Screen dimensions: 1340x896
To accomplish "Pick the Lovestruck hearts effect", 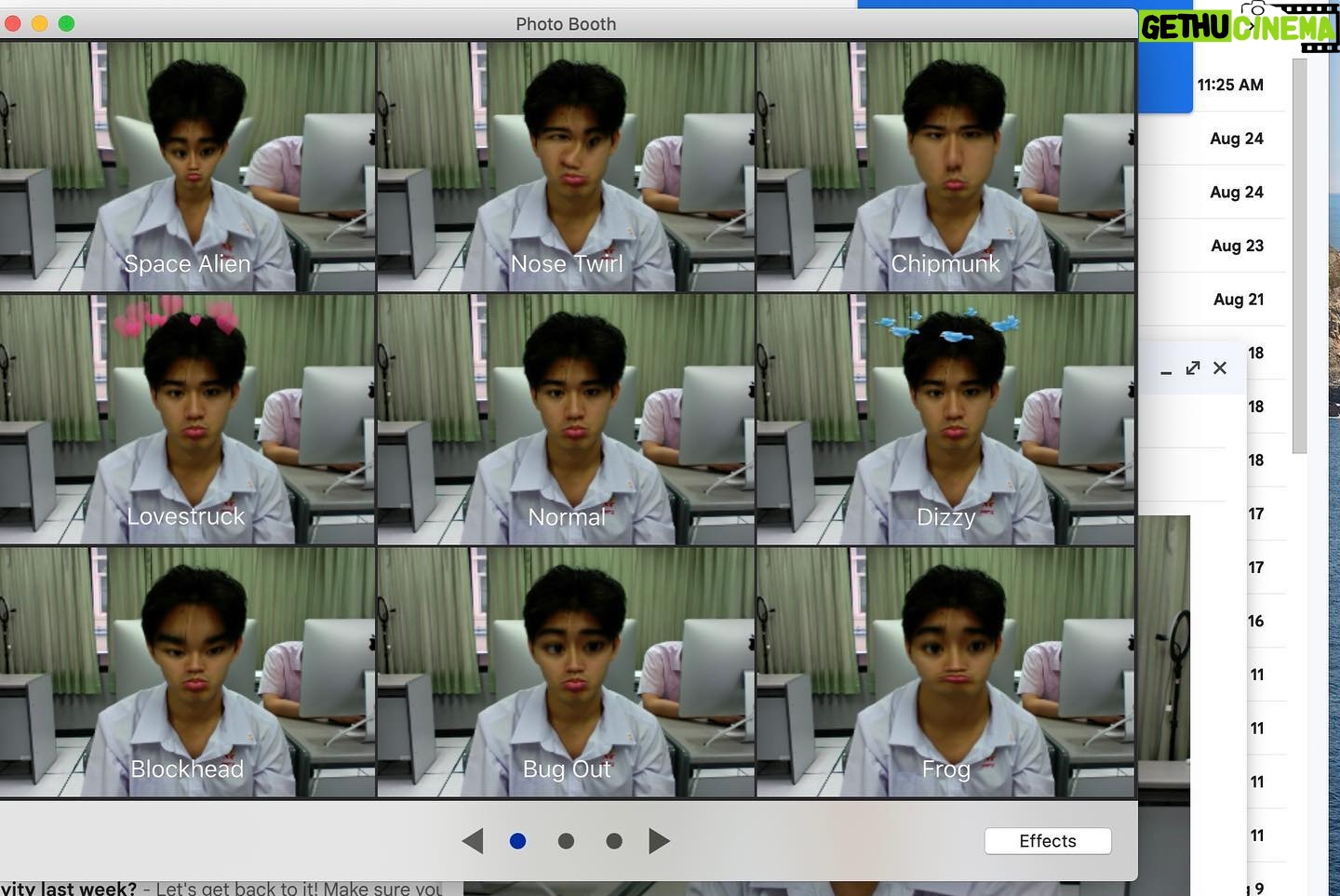I will coord(187,420).
